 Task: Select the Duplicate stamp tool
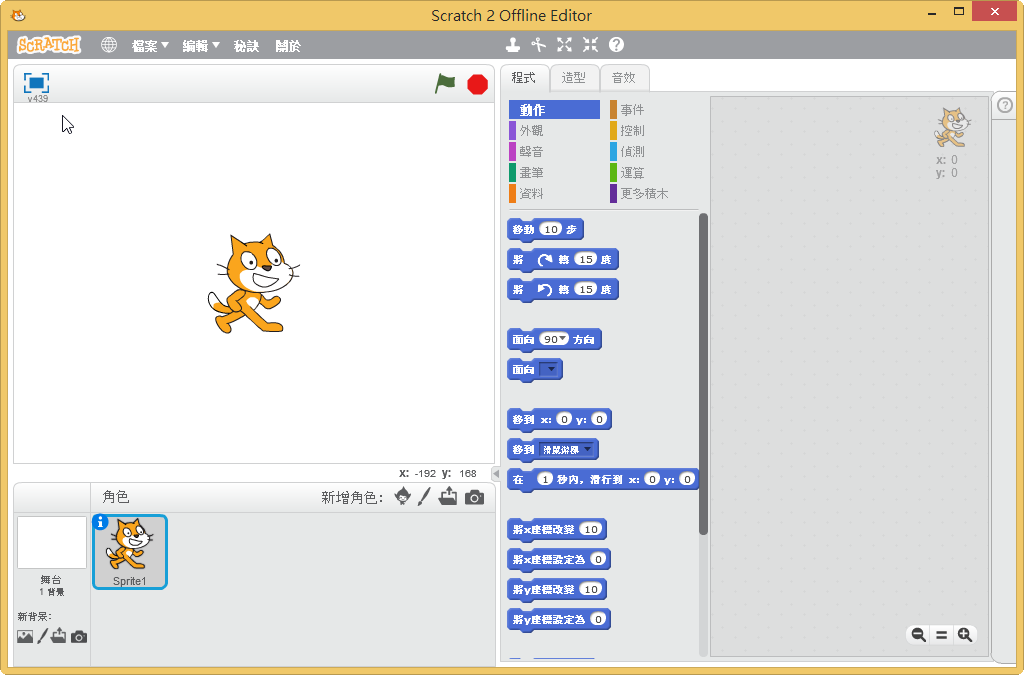tap(513, 44)
